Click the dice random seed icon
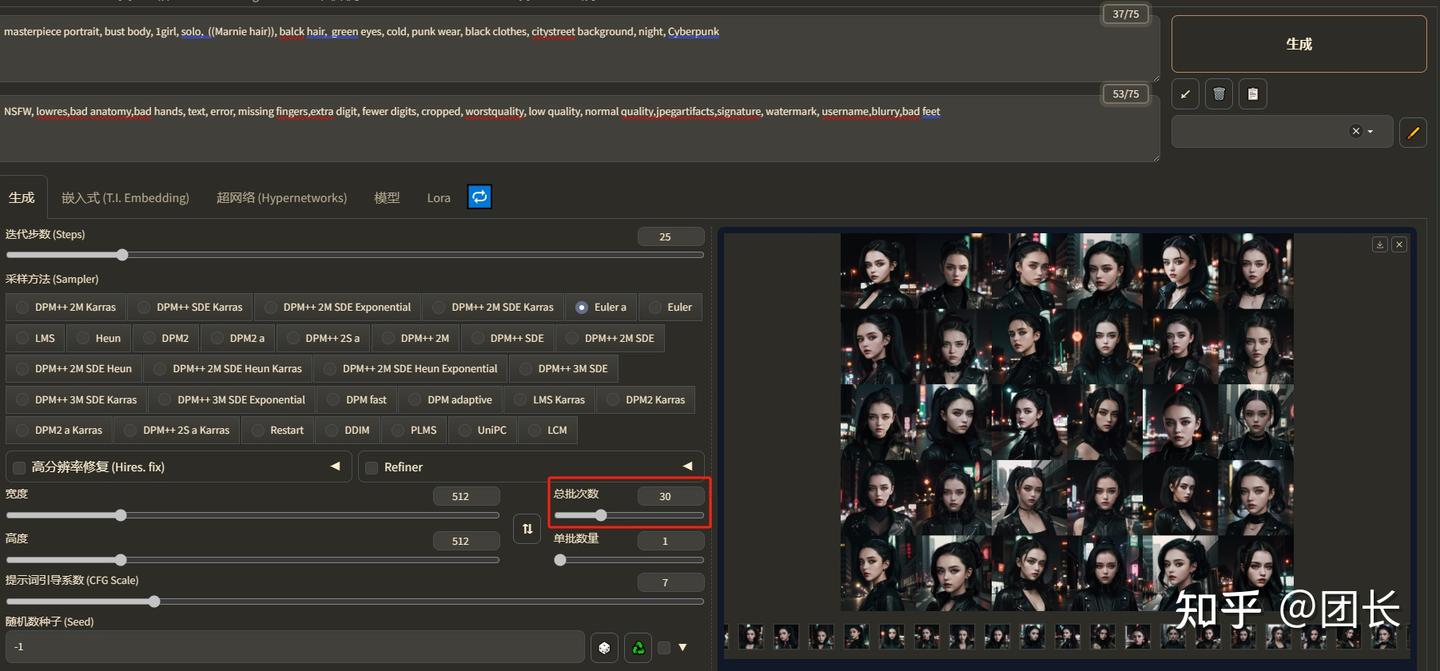 pyautogui.click(x=604, y=648)
